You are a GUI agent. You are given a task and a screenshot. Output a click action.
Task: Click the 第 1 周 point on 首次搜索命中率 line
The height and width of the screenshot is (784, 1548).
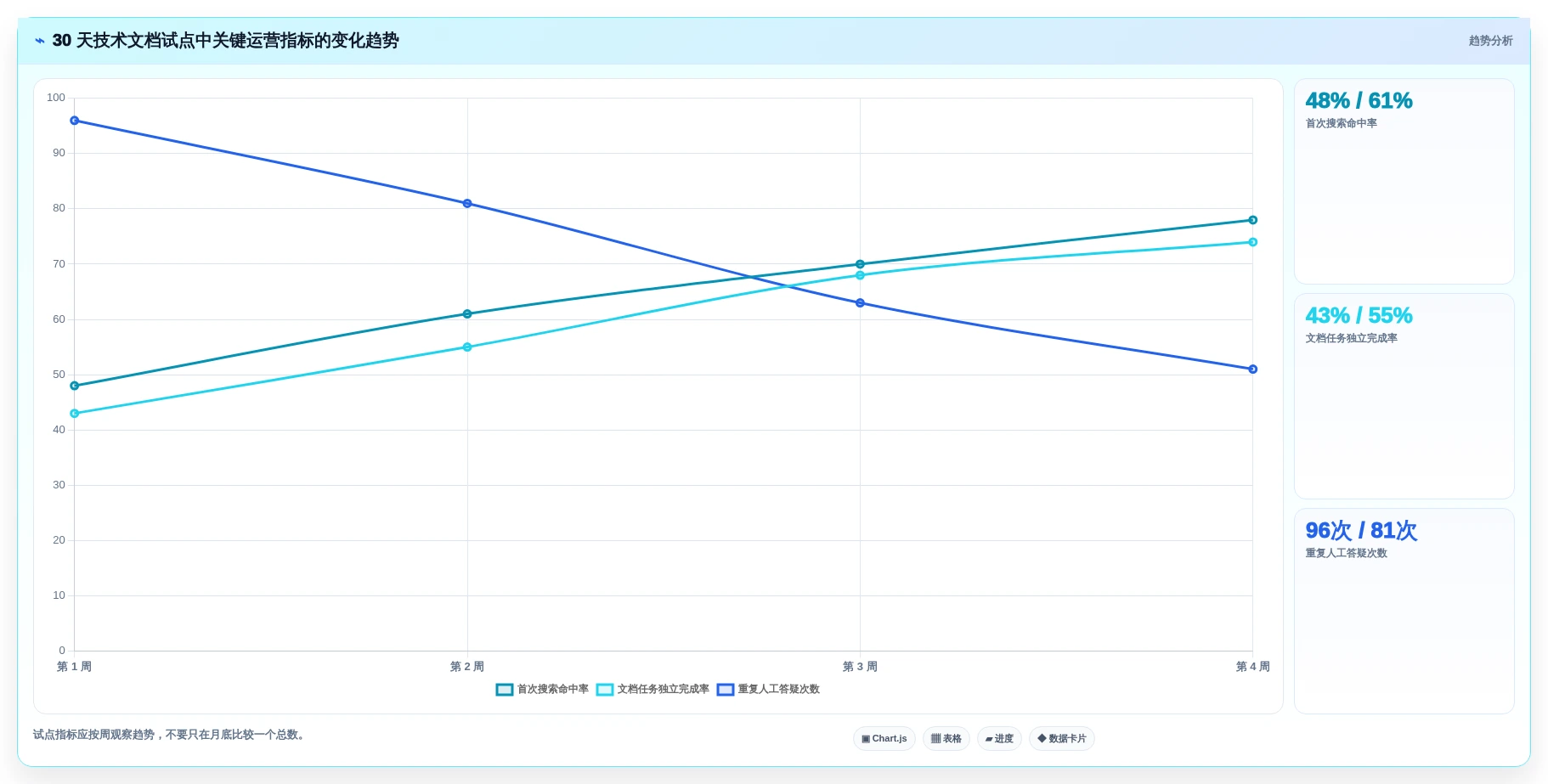(75, 386)
